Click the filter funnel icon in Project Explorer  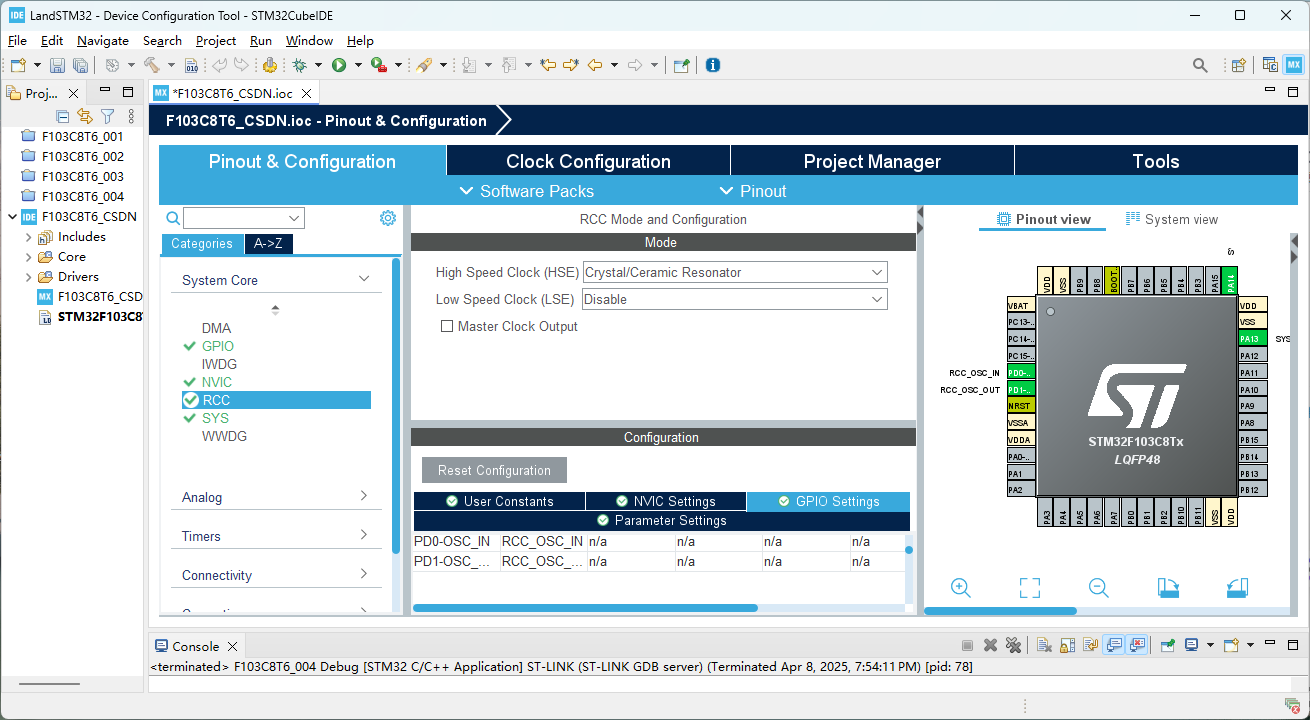[x=108, y=117]
